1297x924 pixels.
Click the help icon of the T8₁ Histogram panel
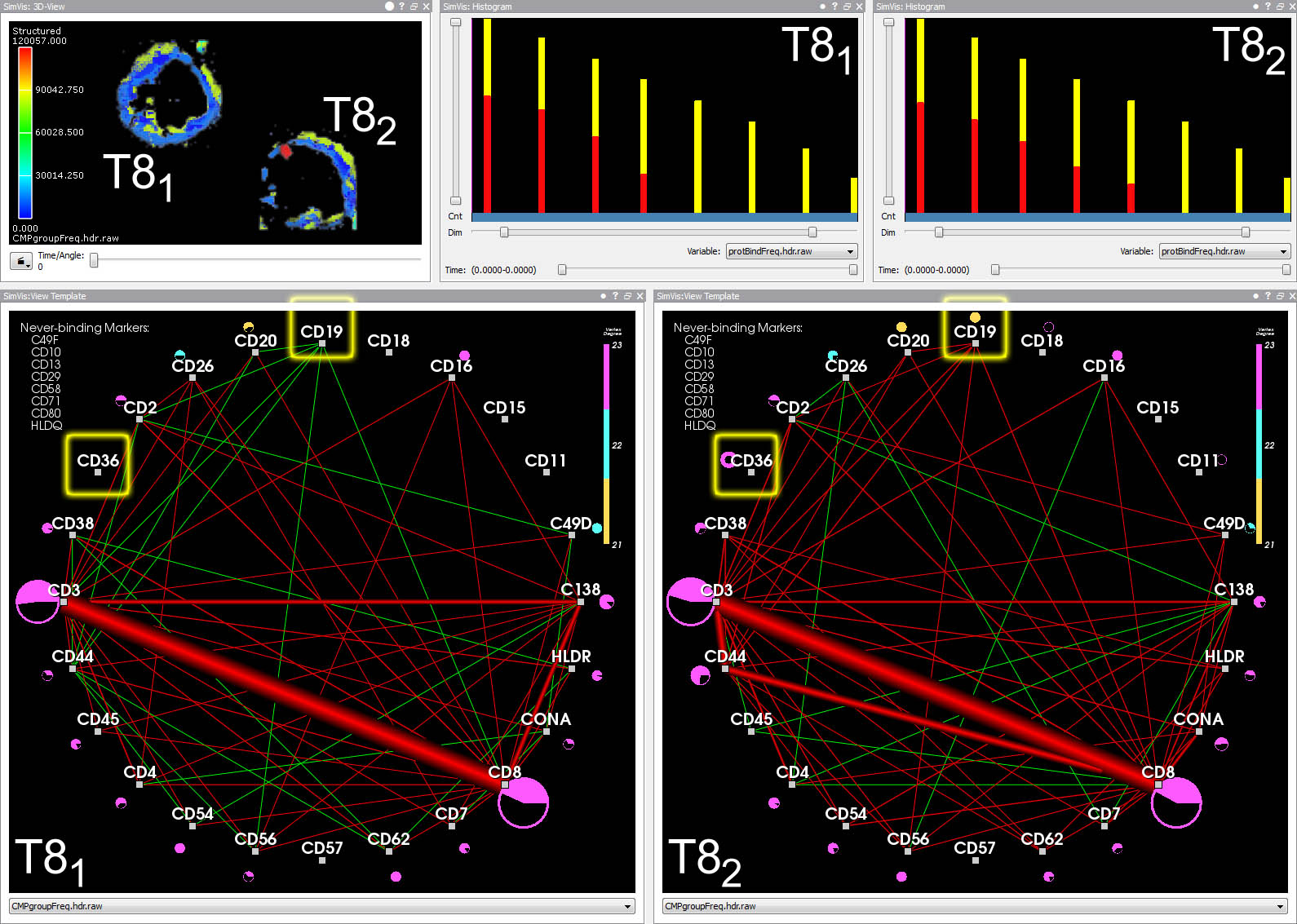834,7
